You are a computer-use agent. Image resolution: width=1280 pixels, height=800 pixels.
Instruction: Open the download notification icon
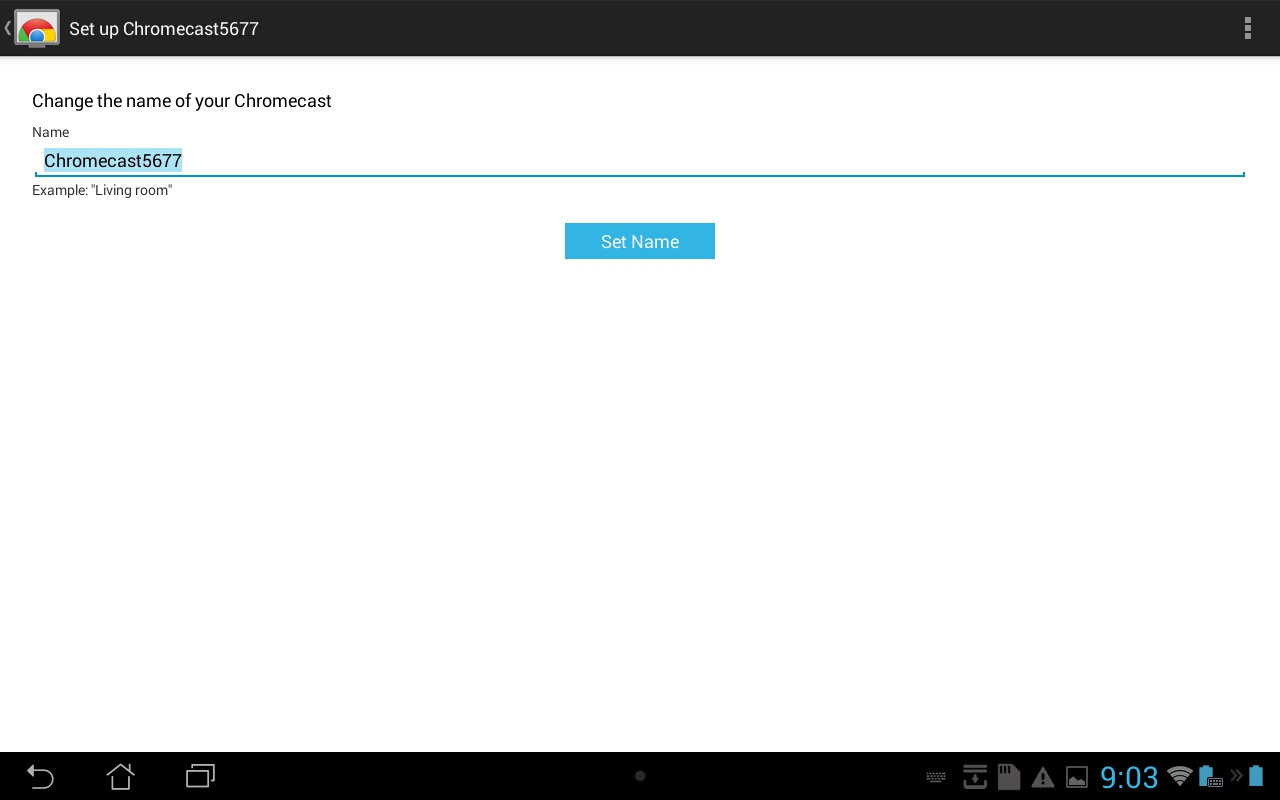pos(975,776)
